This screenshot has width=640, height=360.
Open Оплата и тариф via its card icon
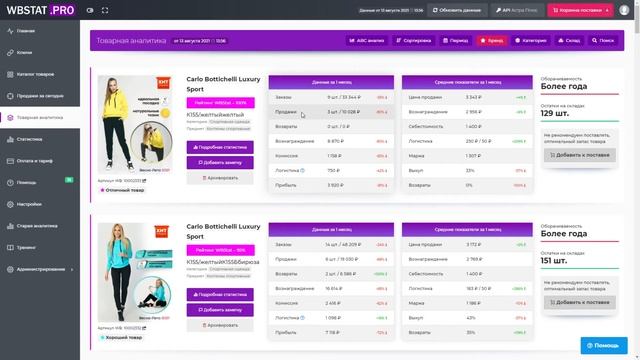click(10, 161)
